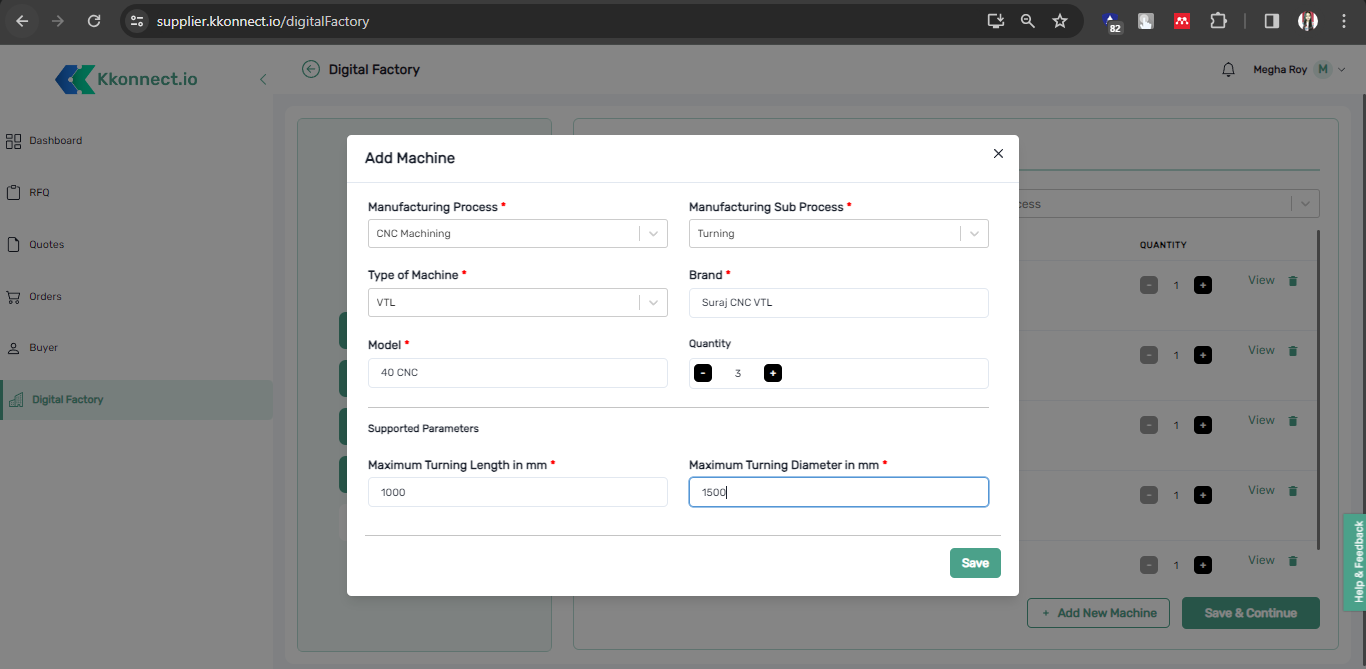The width and height of the screenshot is (1366, 669).
Task: Click the notification bell icon
Action: 1228,70
